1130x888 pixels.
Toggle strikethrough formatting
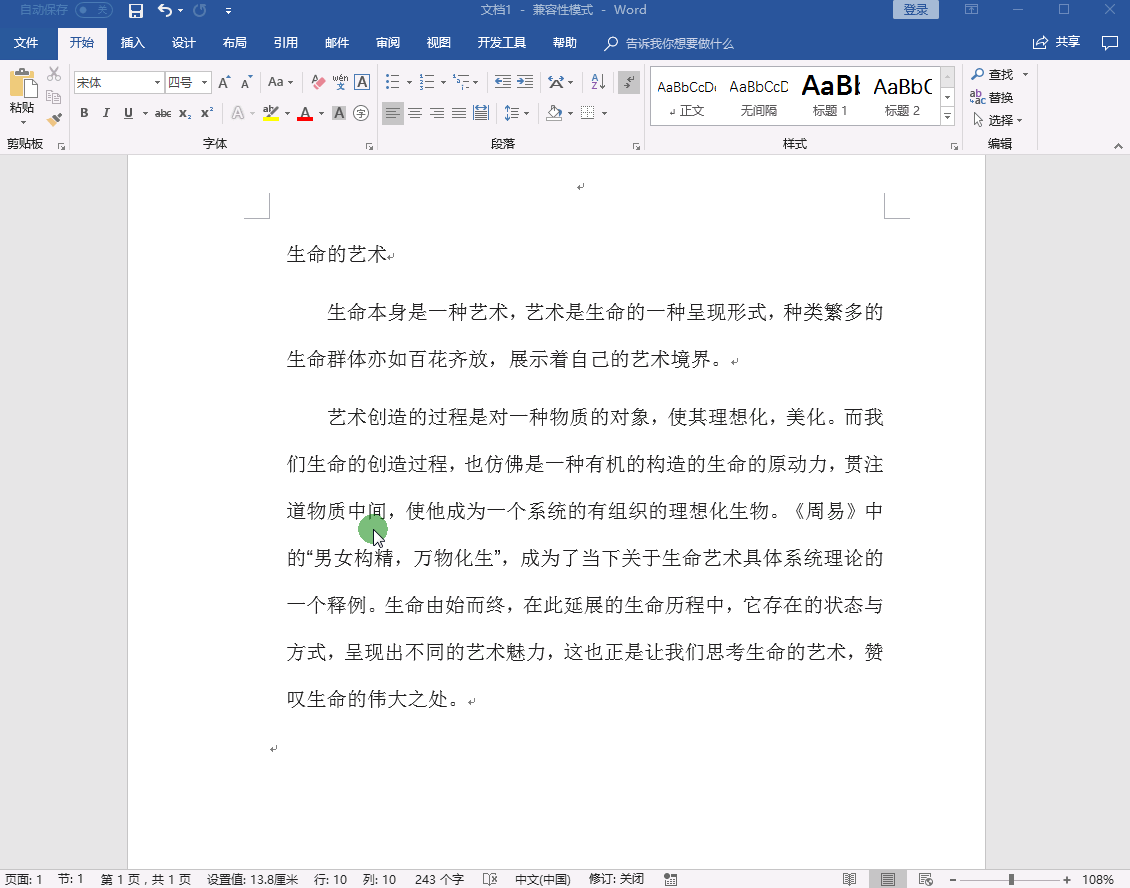coord(163,113)
